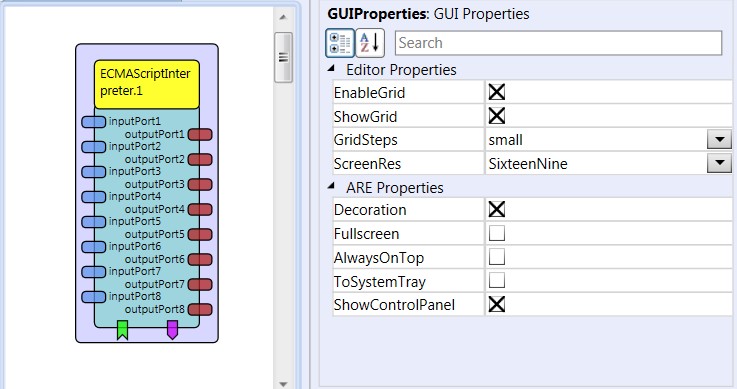This screenshot has height=389, width=737.
Task: Select the ShowControlPanel property label
Action: coord(394,304)
